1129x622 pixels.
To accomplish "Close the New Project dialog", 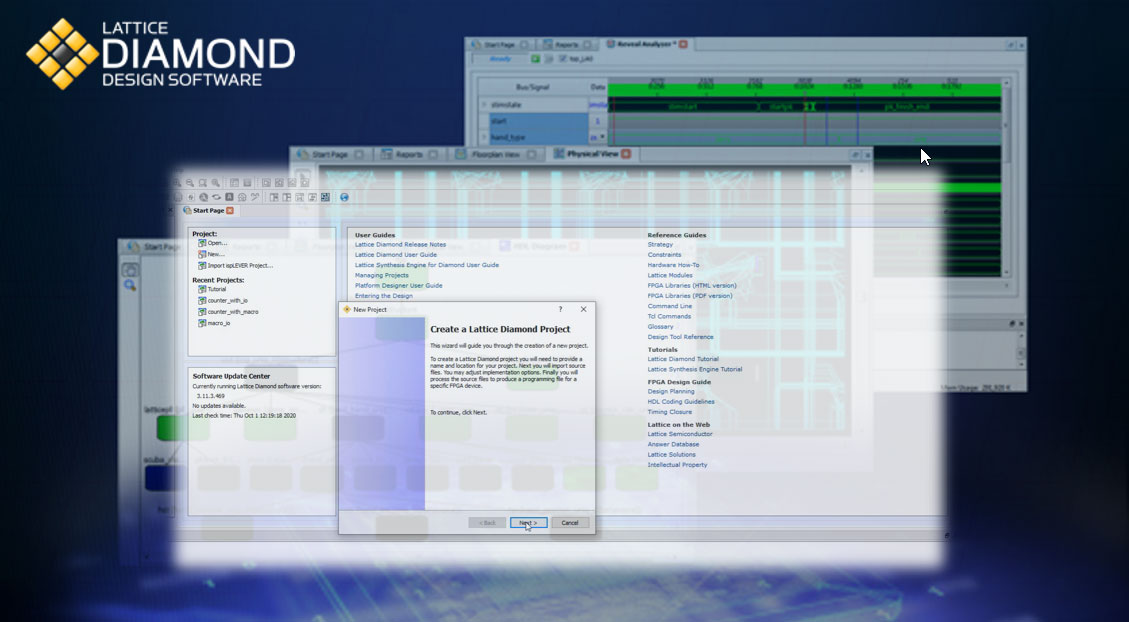I will click(583, 310).
